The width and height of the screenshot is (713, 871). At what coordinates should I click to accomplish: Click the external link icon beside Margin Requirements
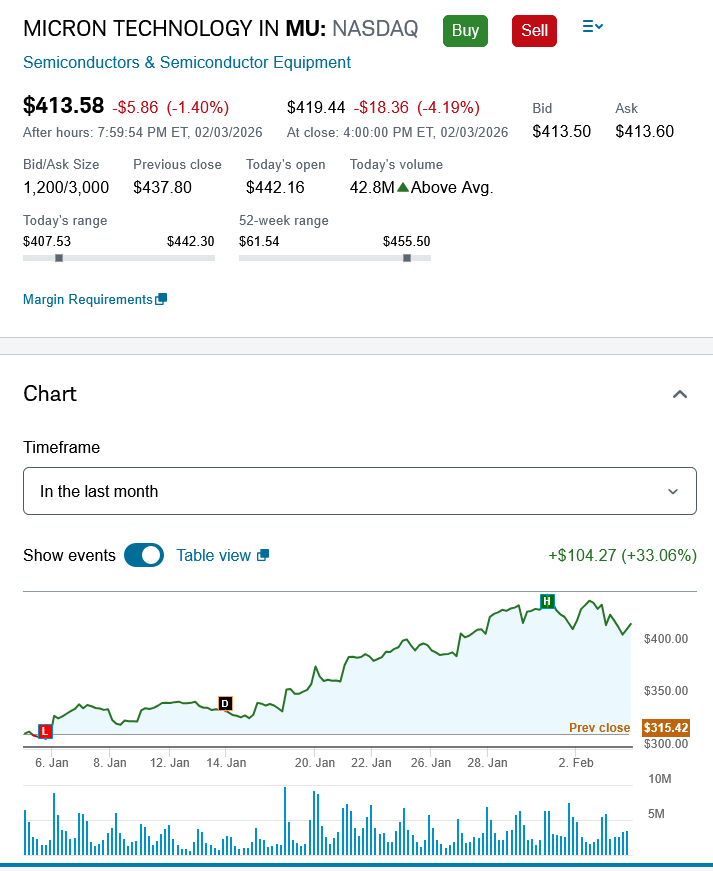click(x=161, y=299)
